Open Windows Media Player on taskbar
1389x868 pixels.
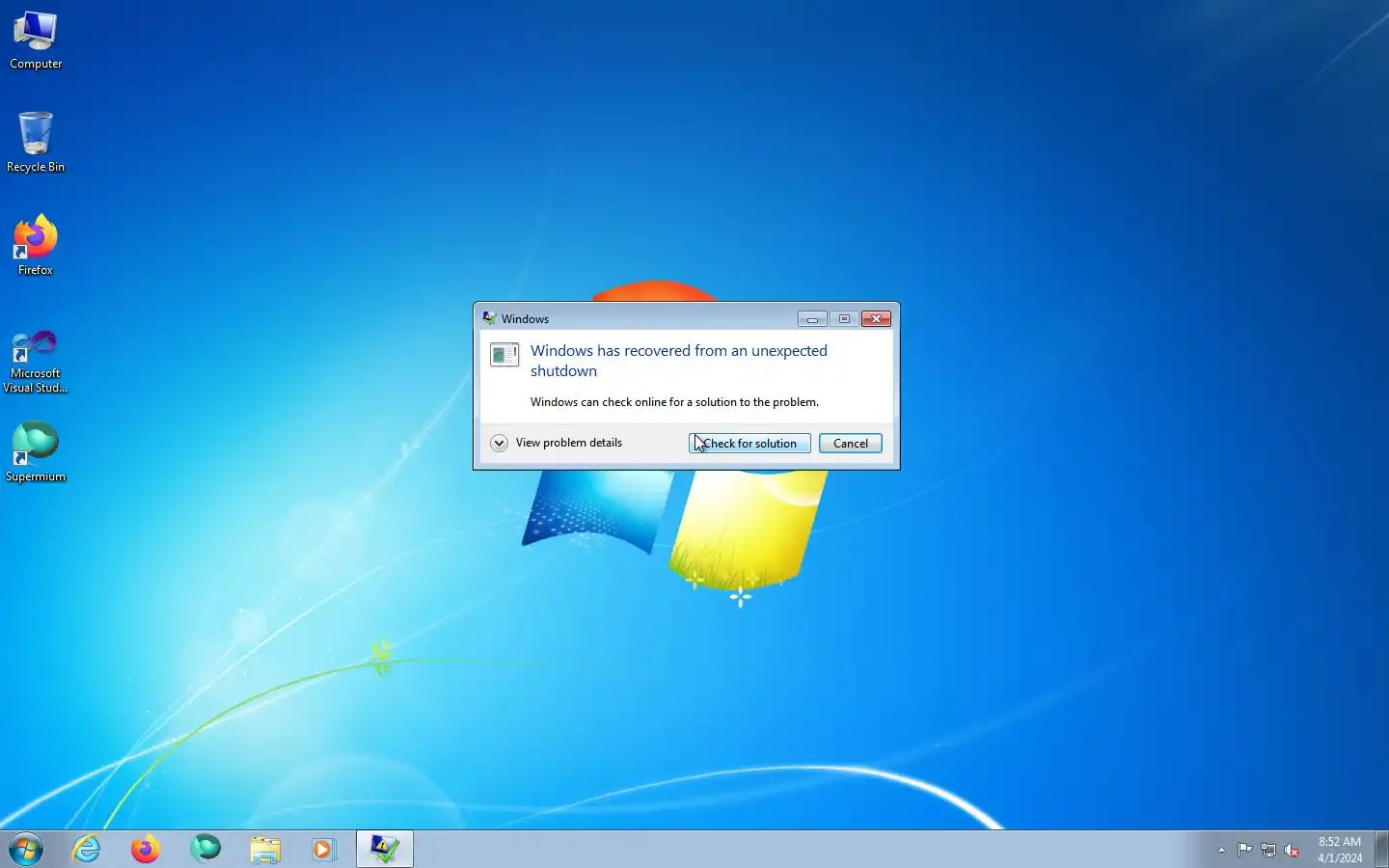pos(324,850)
